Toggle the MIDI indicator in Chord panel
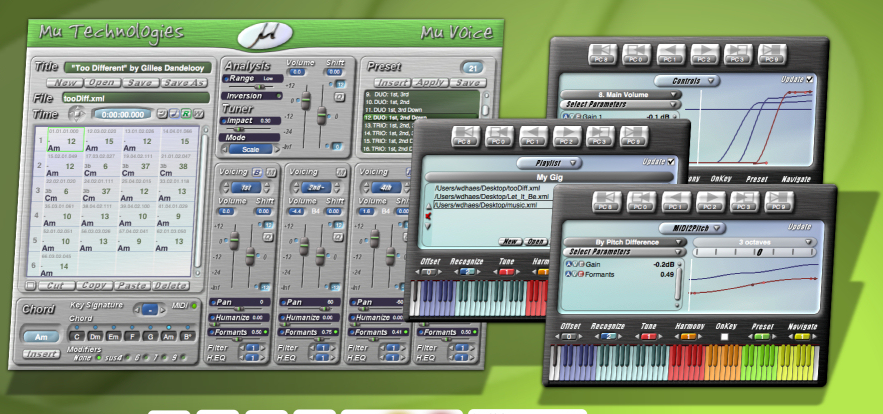 194,306
